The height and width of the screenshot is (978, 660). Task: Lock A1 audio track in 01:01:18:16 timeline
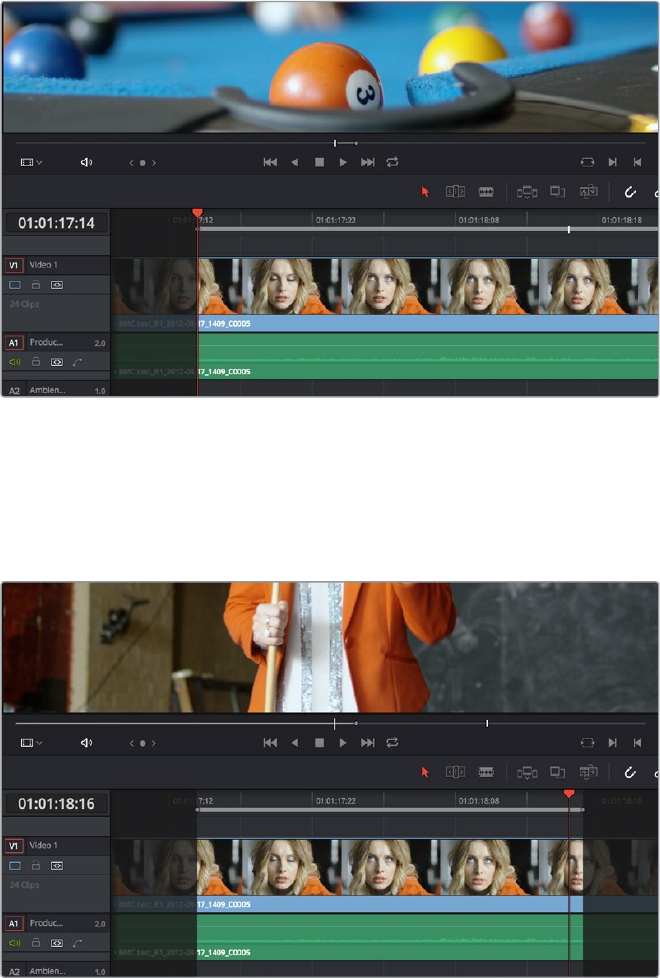[x=36, y=942]
